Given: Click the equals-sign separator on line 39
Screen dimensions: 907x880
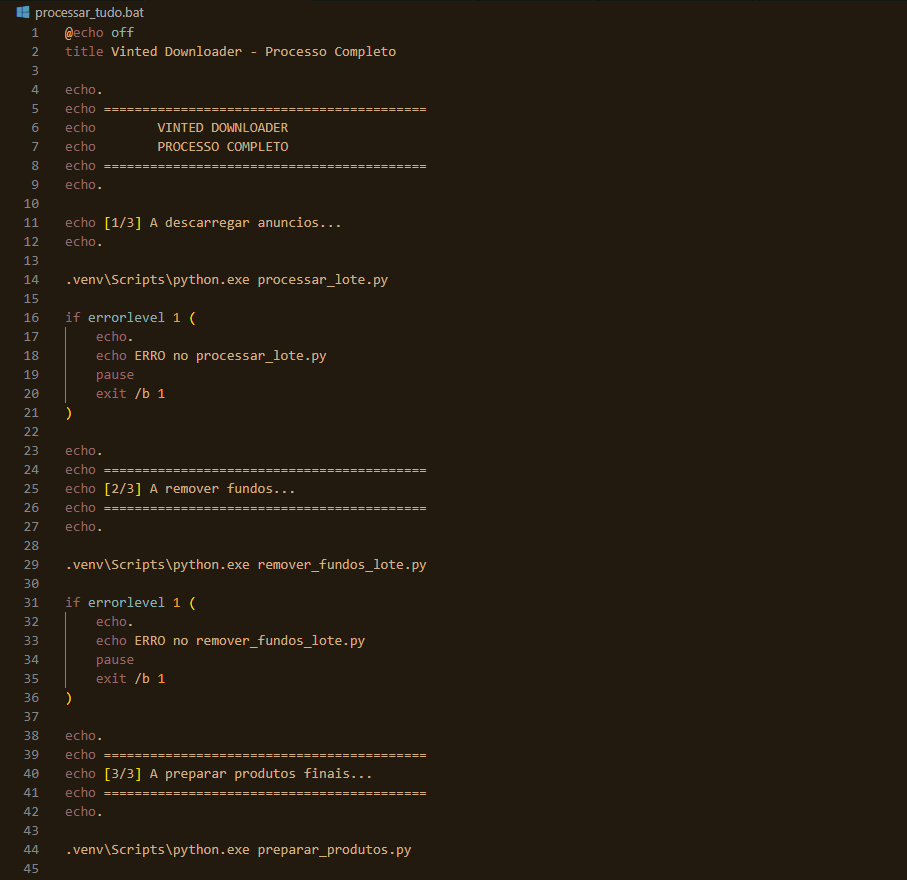Looking at the screenshot, I should click(265, 755).
